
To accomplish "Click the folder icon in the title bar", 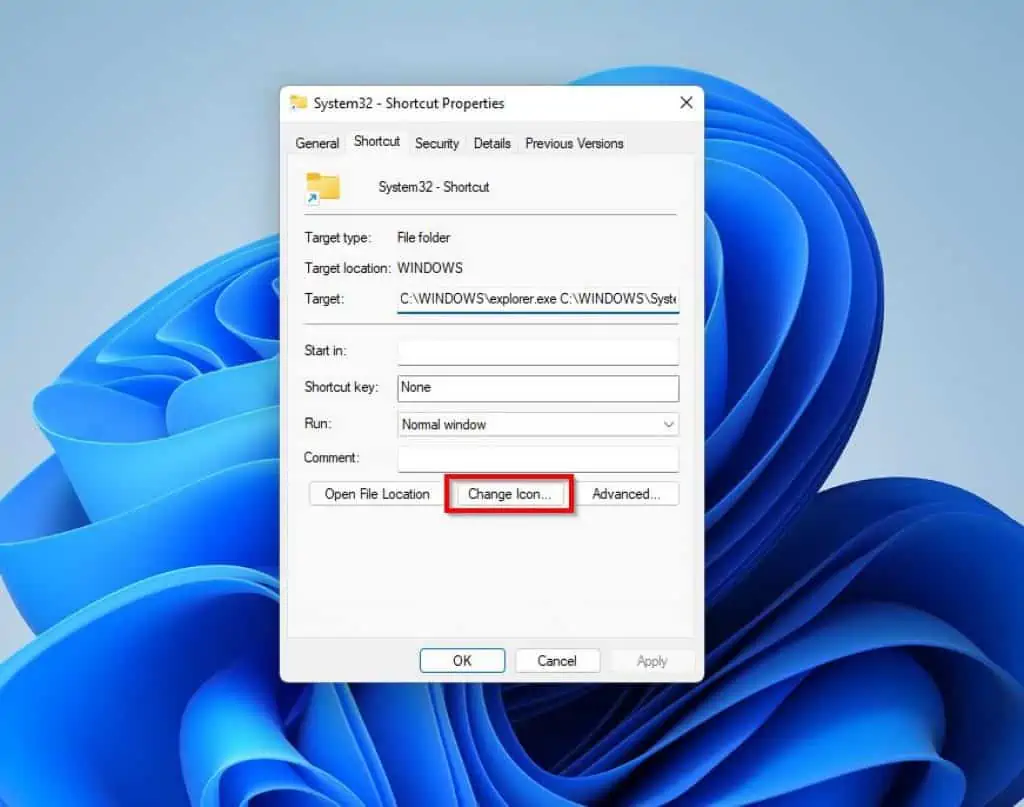I will [x=298, y=103].
